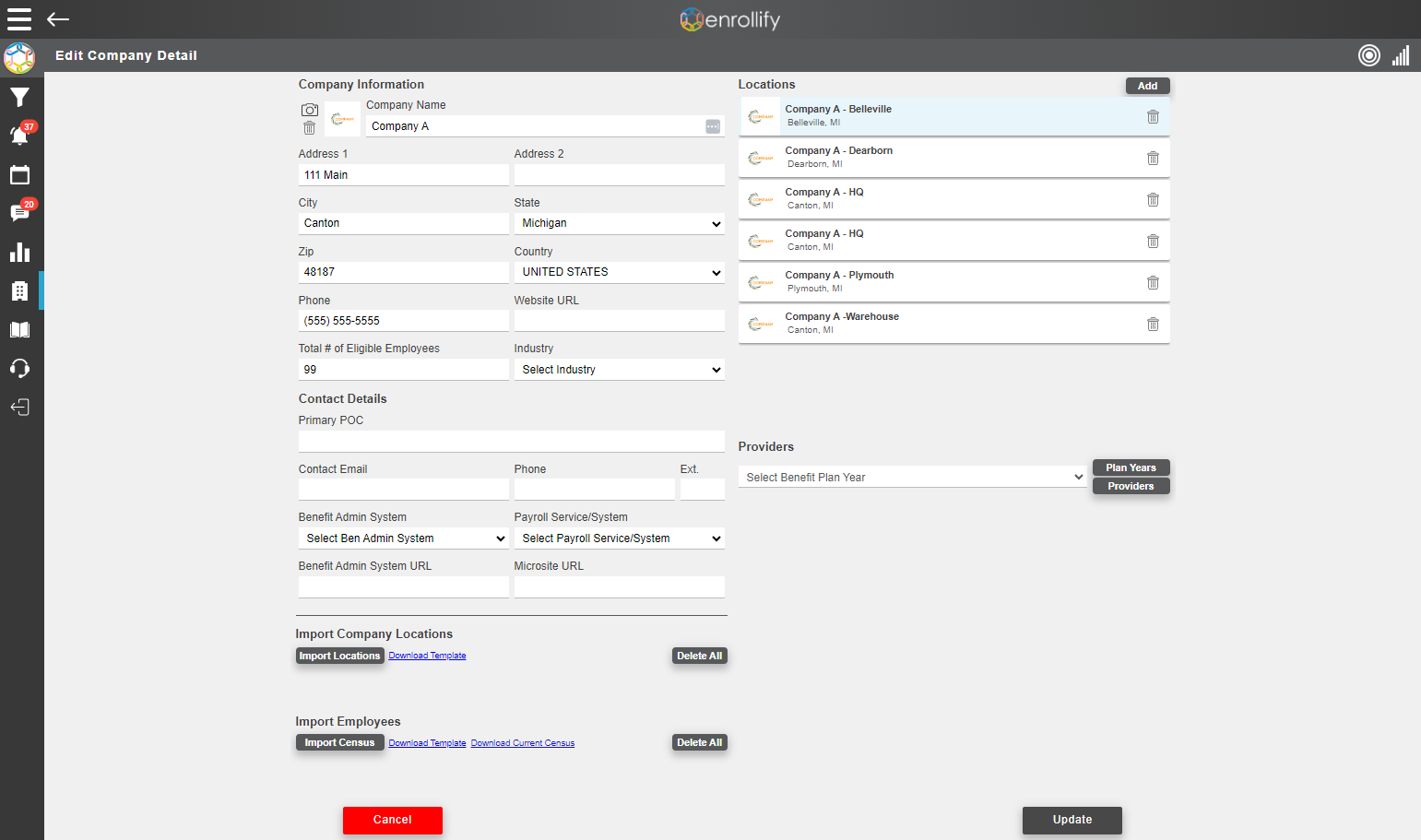
Task: Open the filter funnel in sidebar
Action: pyautogui.click(x=19, y=97)
